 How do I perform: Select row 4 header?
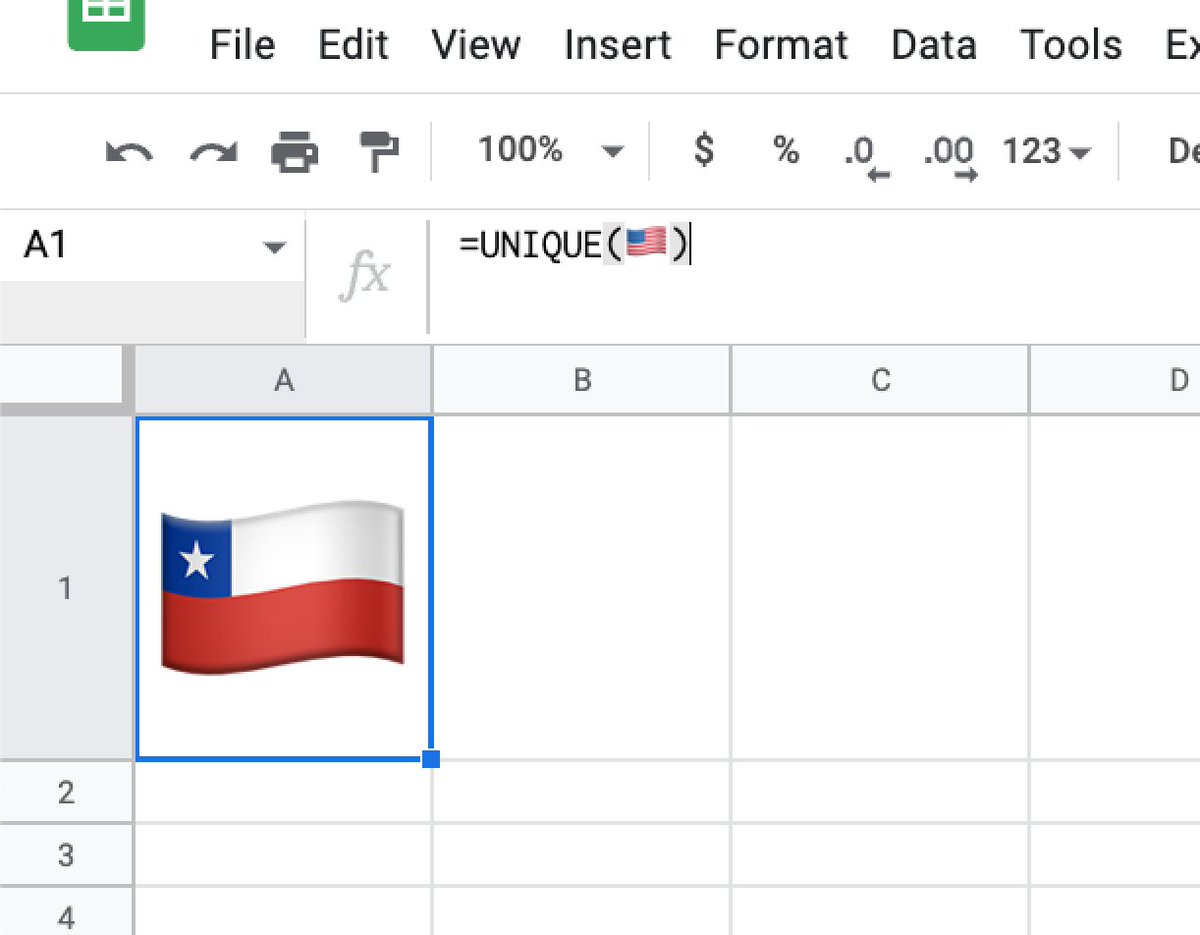(66, 912)
